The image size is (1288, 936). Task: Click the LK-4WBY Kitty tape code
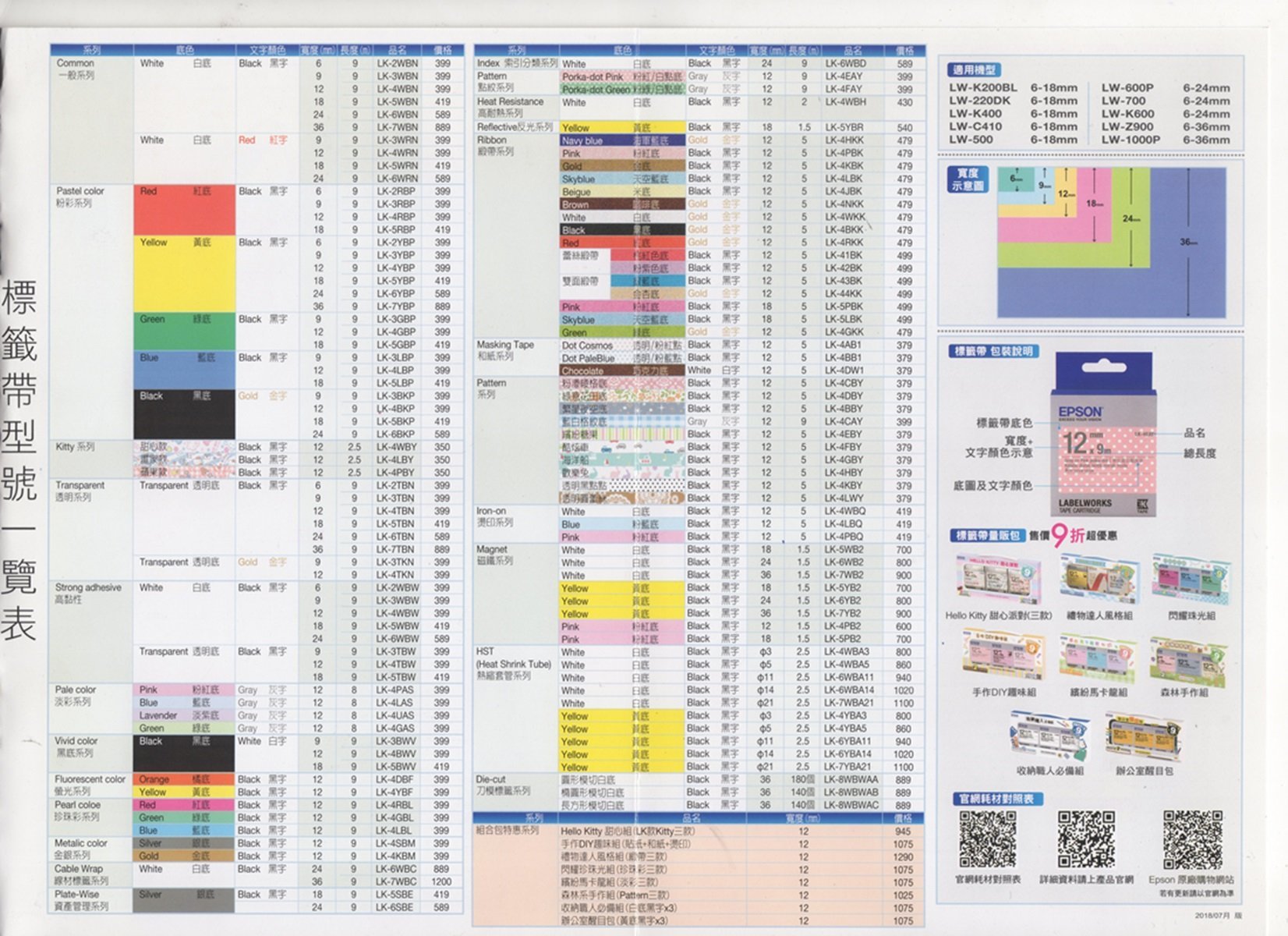coord(397,448)
